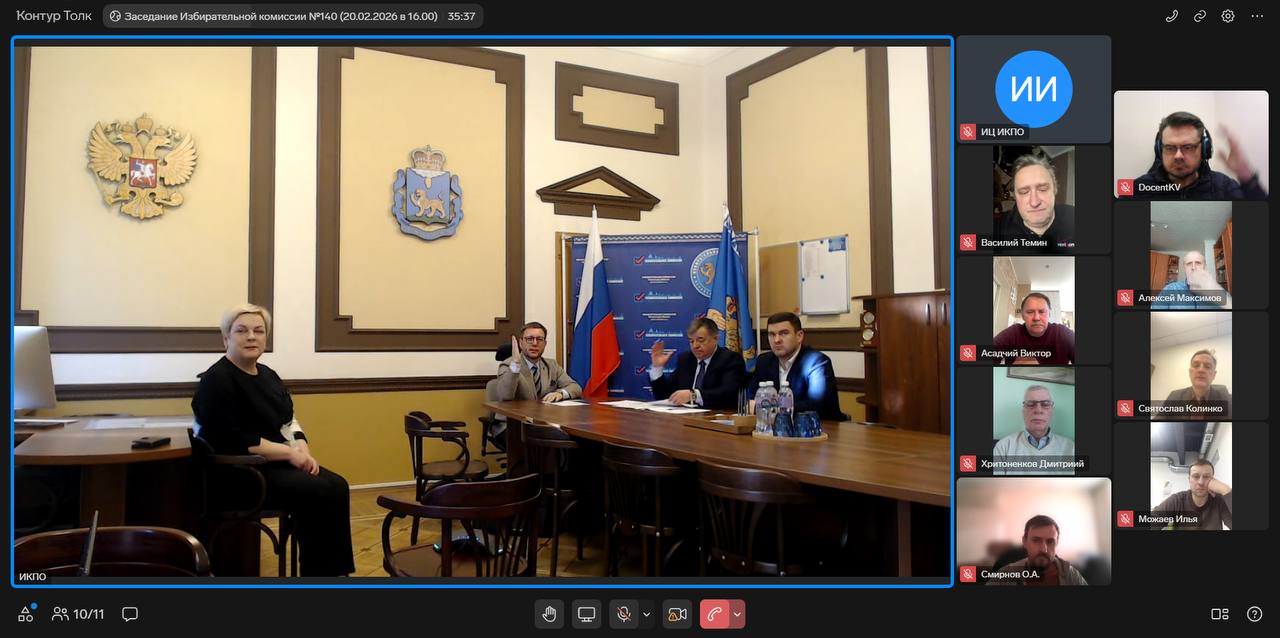The height and width of the screenshot is (638, 1280).
Task: Change the video layout view
Action: point(1220,614)
